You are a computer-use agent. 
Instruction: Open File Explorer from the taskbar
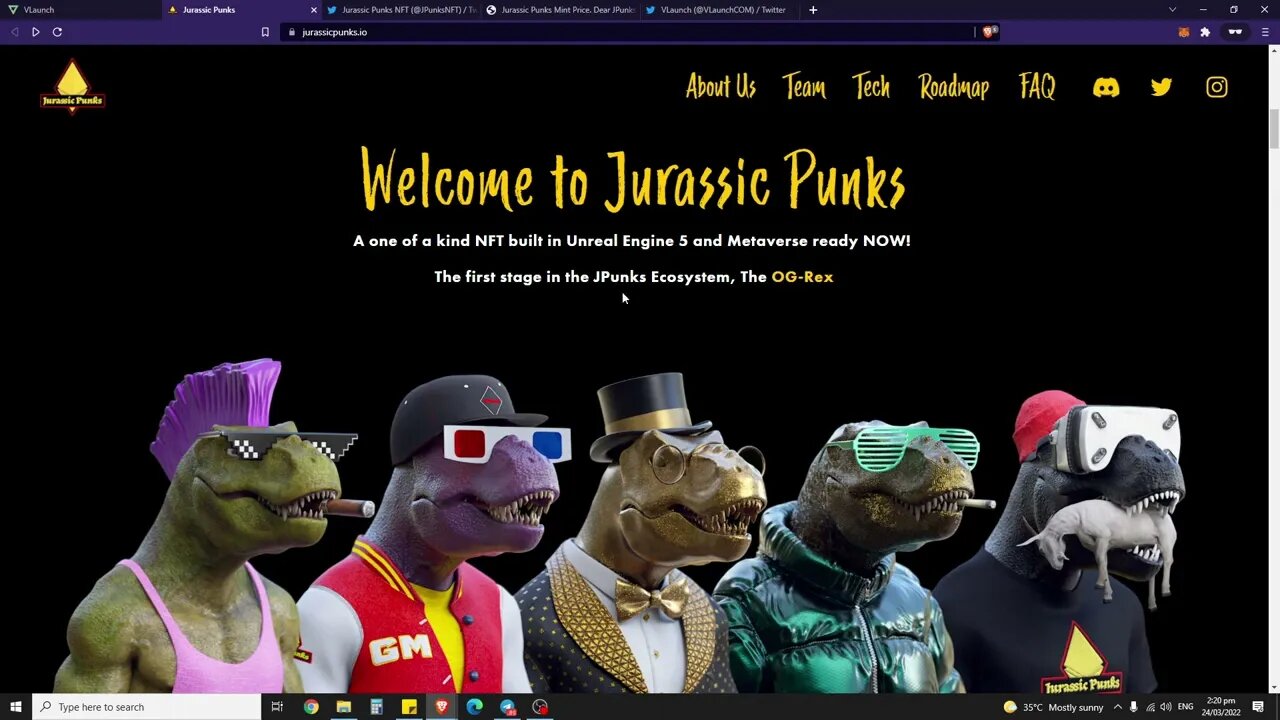(344, 707)
